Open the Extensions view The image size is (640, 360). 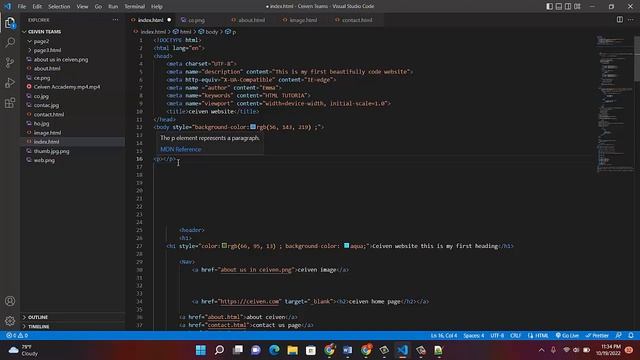(10, 102)
